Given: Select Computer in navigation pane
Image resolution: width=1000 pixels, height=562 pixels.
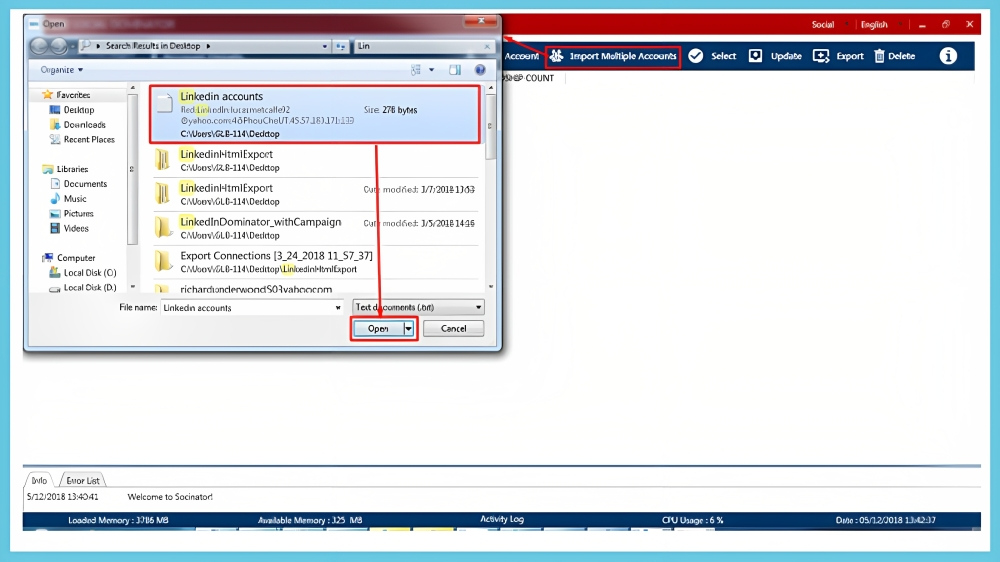Looking at the screenshot, I should (68, 258).
